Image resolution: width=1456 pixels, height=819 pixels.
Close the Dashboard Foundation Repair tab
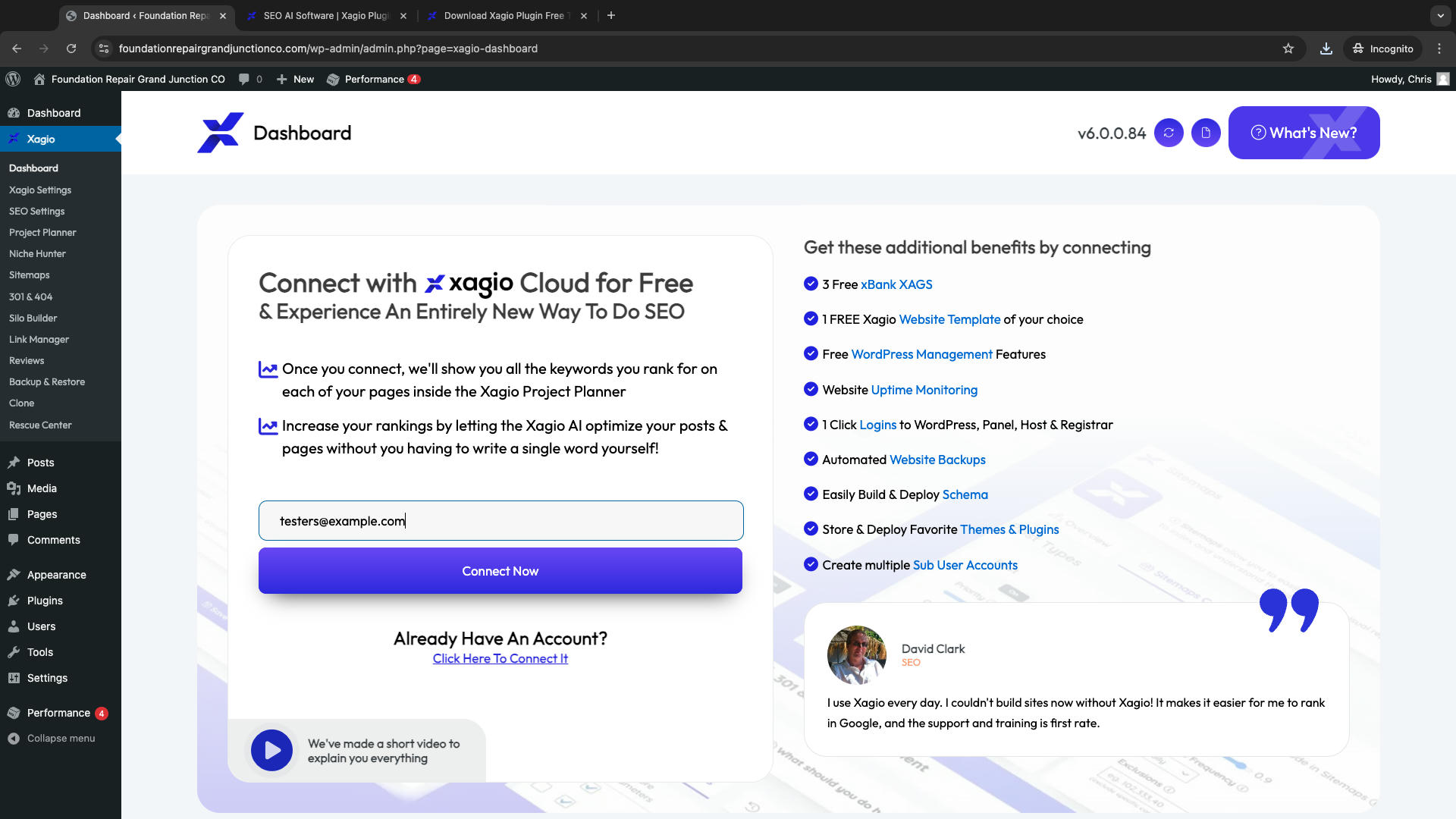click(223, 15)
